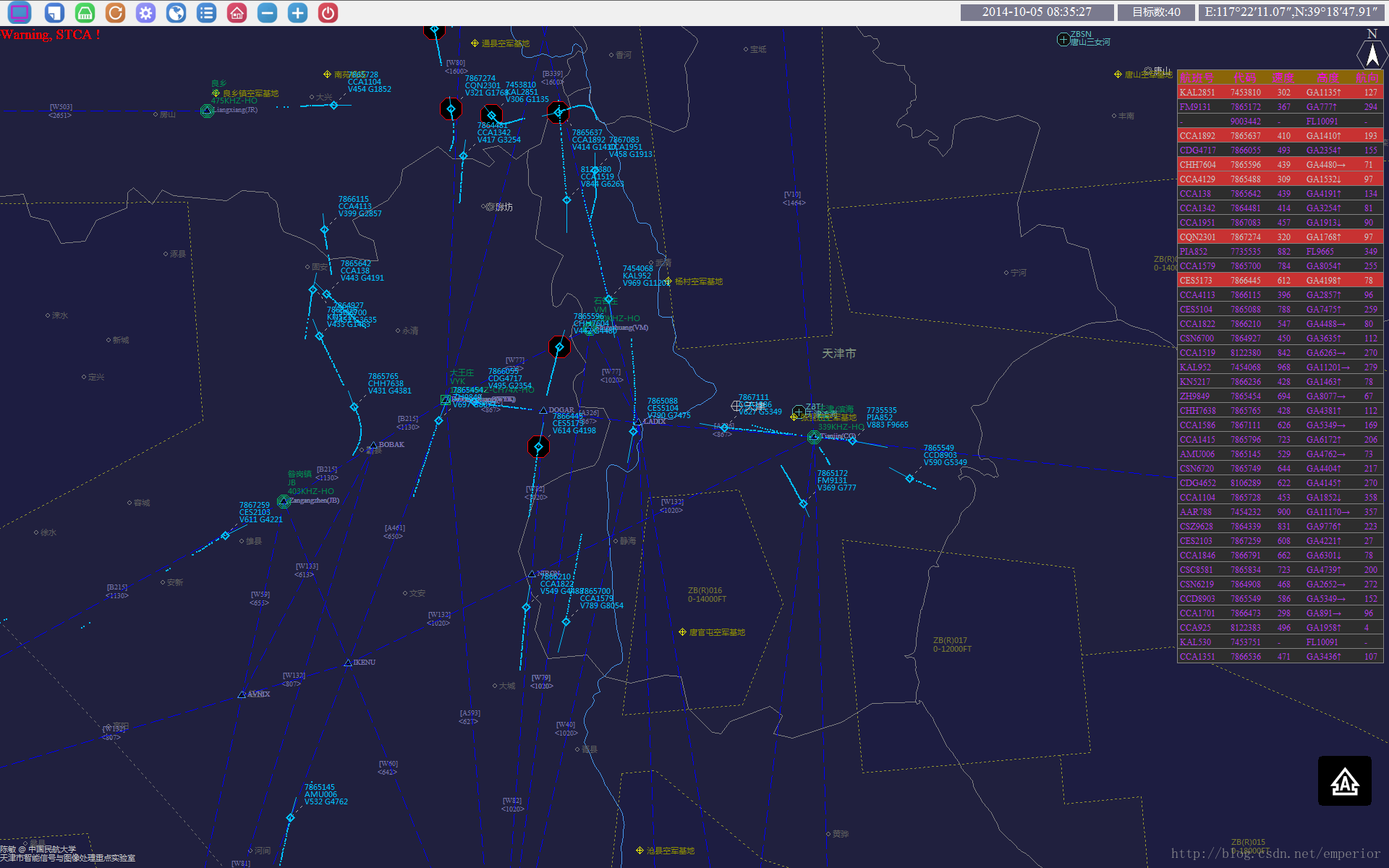This screenshot has width=1389, height=868.
Task: Click the green memory chip icon
Action: point(85,12)
